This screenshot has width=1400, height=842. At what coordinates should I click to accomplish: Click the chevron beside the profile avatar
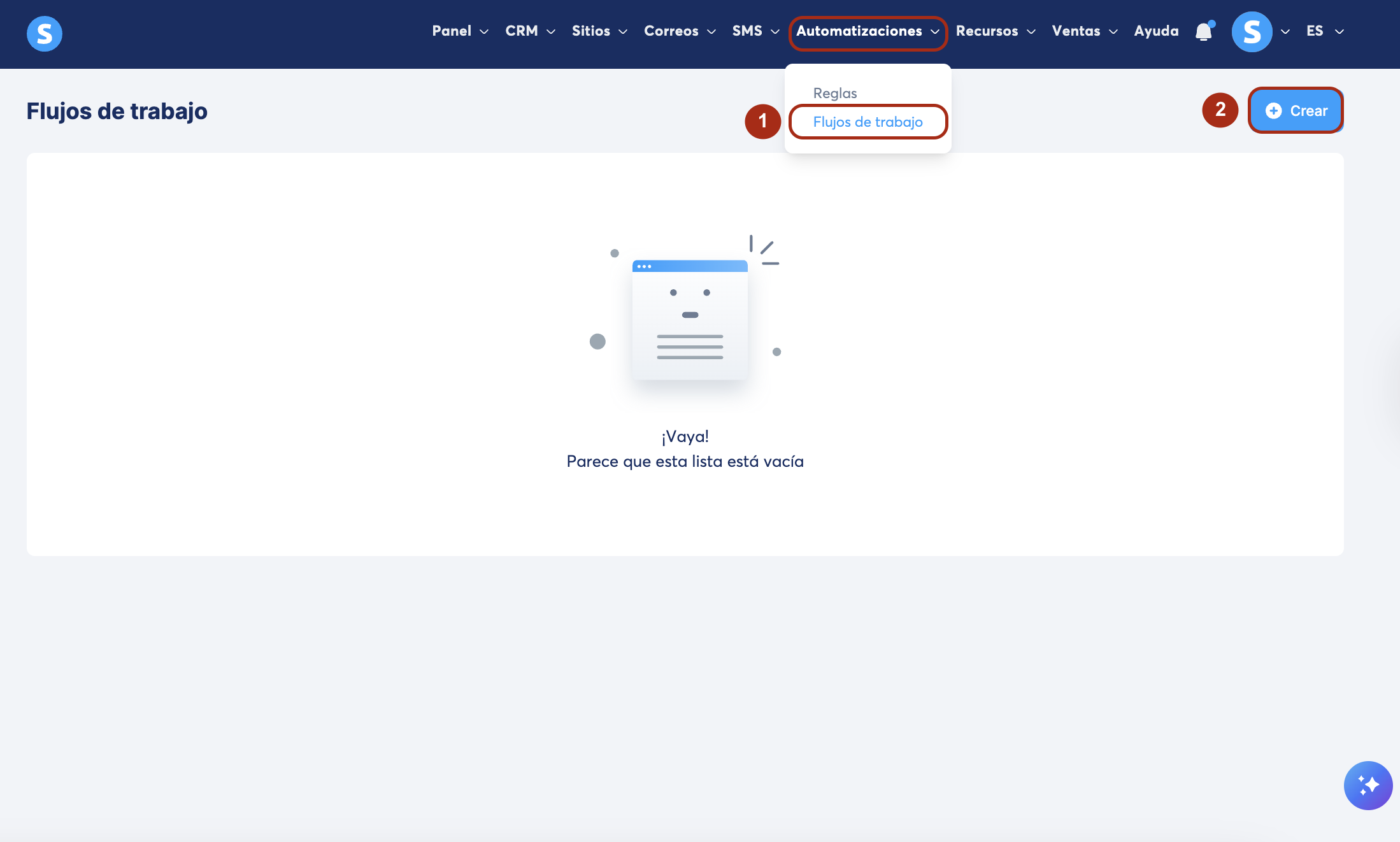coord(1285,32)
